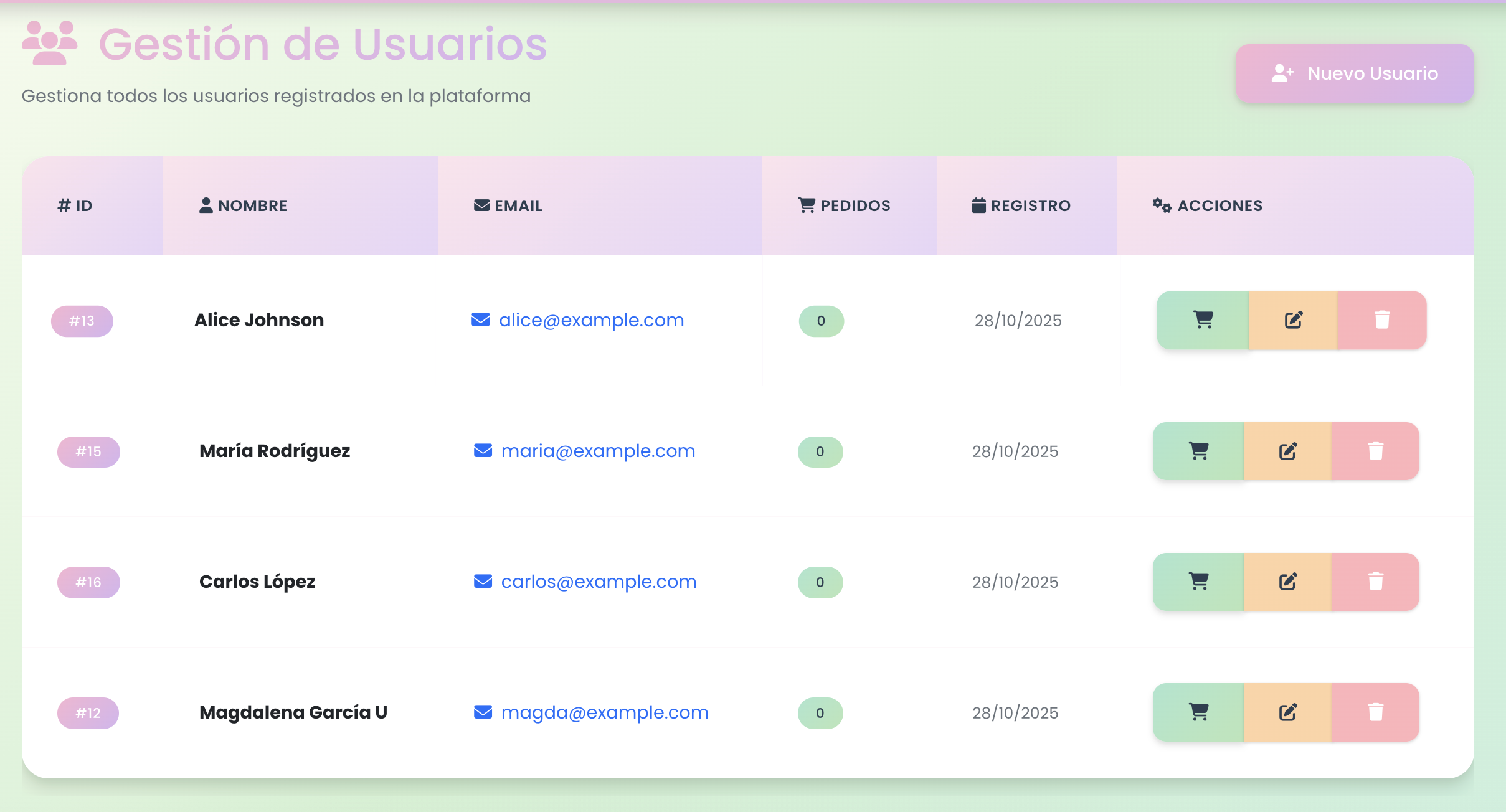Click the cart icon for Magdalena García U
The height and width of the screenshot is (812, 1506).
pyautogui.click(x=1198, y=712)
